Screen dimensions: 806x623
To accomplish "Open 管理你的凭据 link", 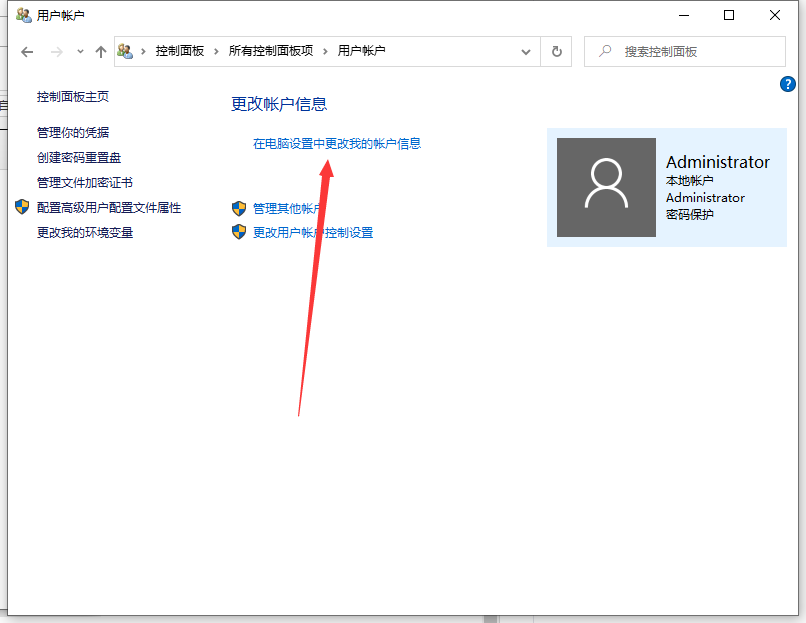I will coord(73,132).
